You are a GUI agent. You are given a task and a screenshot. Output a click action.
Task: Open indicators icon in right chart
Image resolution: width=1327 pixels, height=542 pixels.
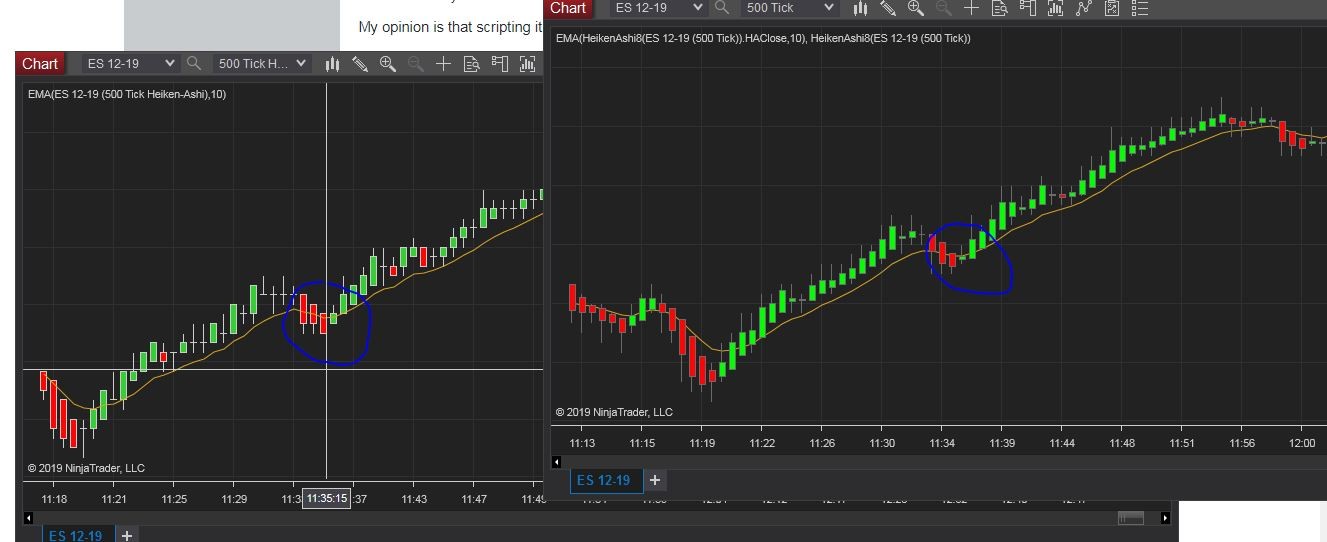tap(1055, 8)
